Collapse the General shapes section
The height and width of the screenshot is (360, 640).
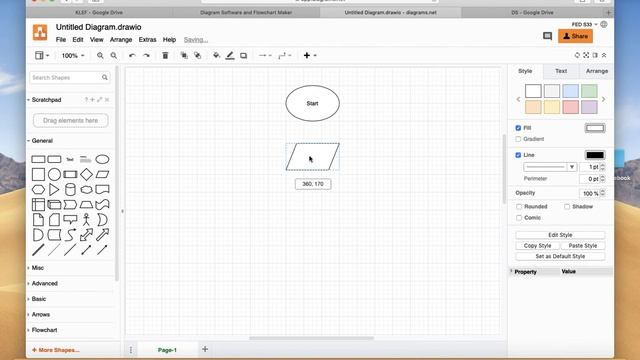coord(42,140)
